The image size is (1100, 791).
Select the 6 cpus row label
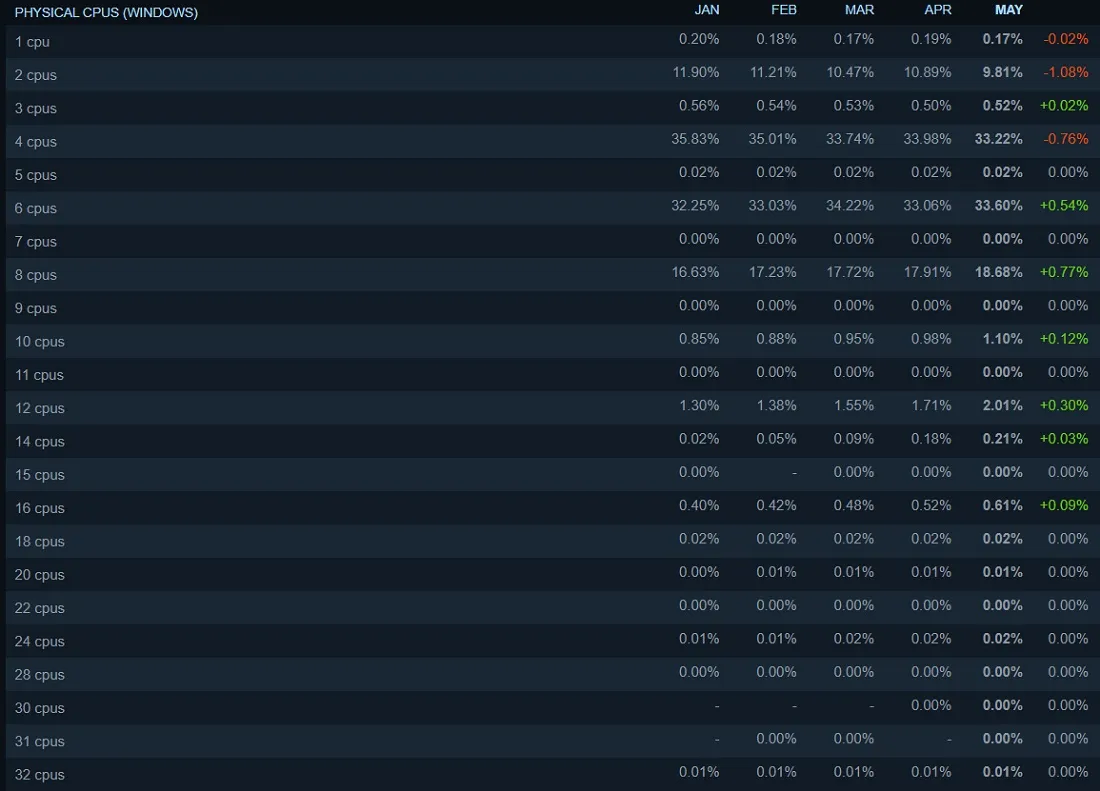point(36,208)
